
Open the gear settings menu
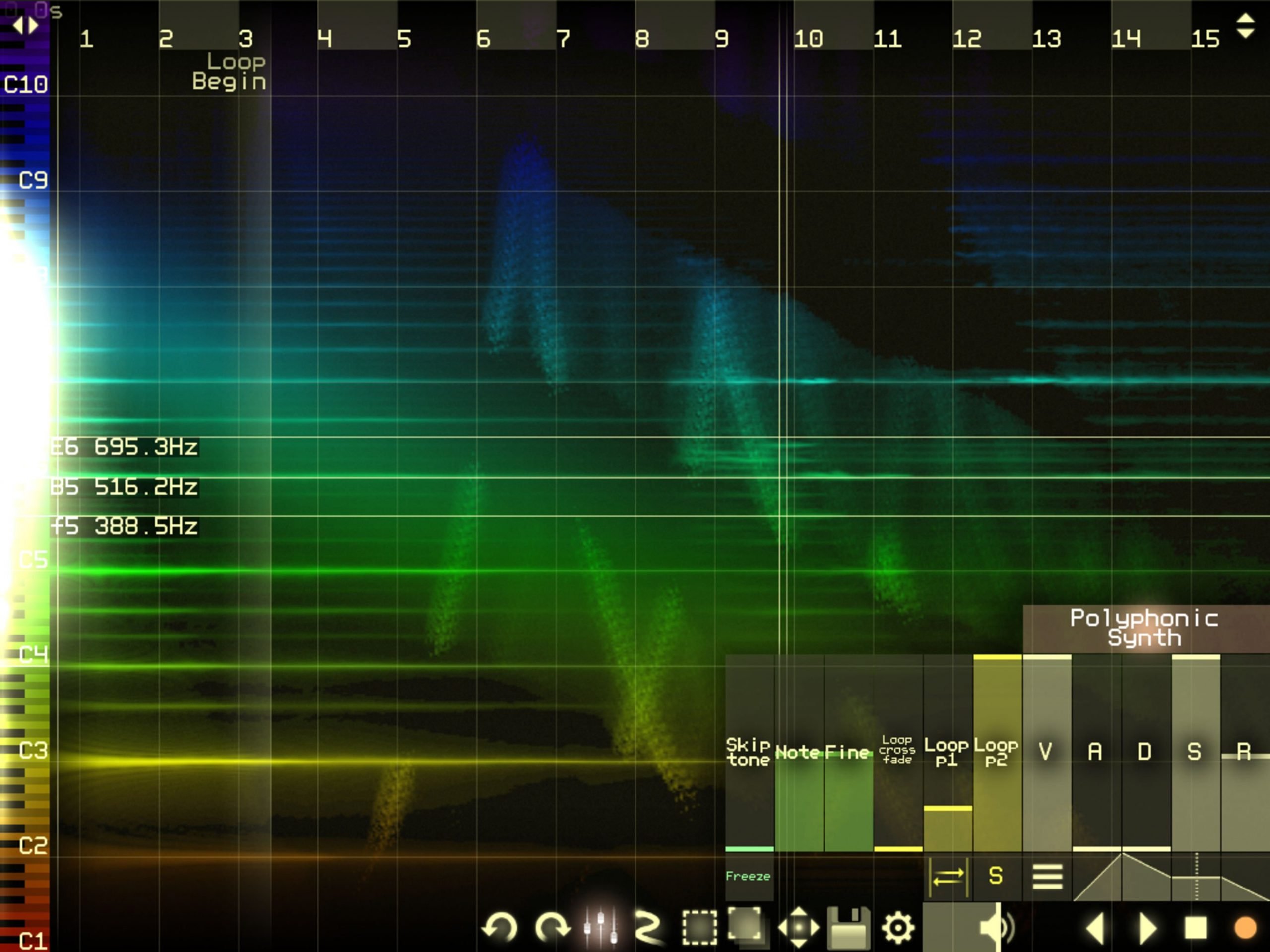(x=898, y=927)
